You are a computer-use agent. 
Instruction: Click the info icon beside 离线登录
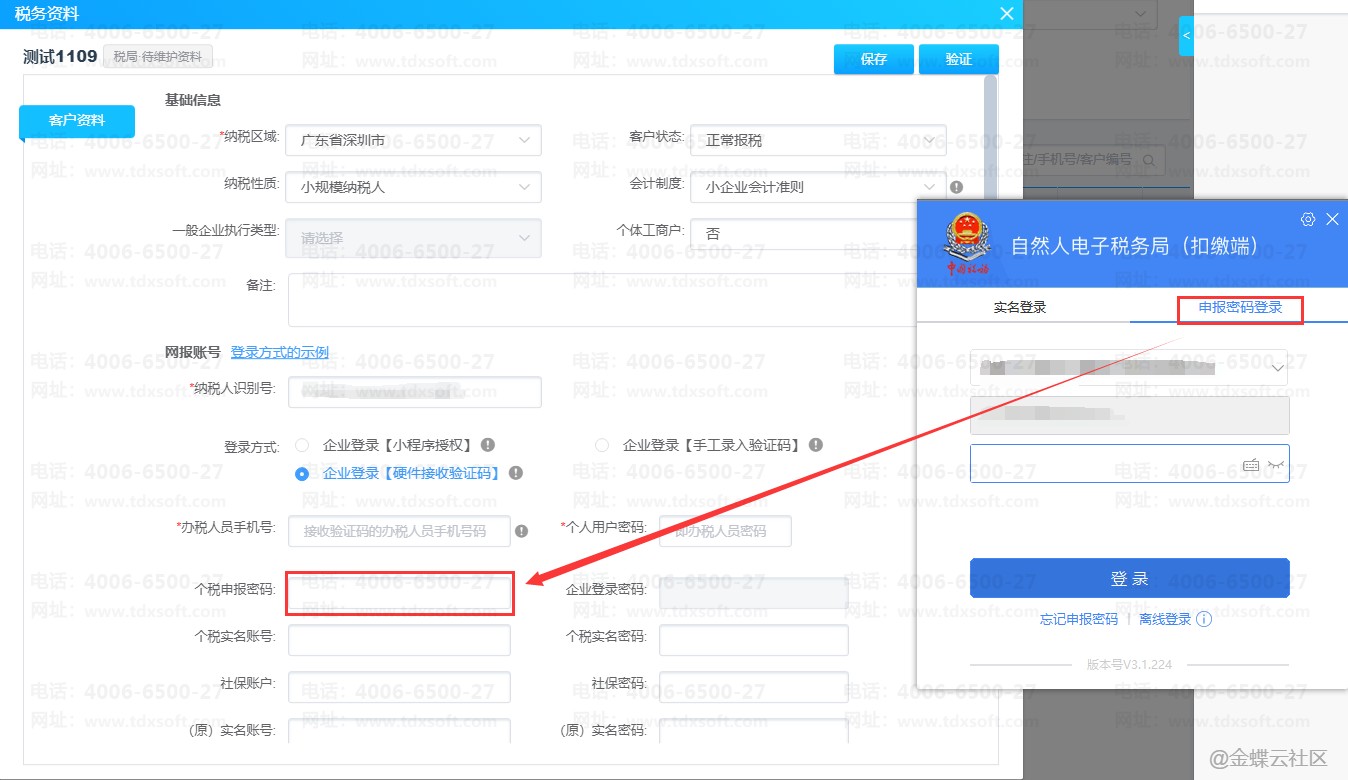[x=1204, y=620]
